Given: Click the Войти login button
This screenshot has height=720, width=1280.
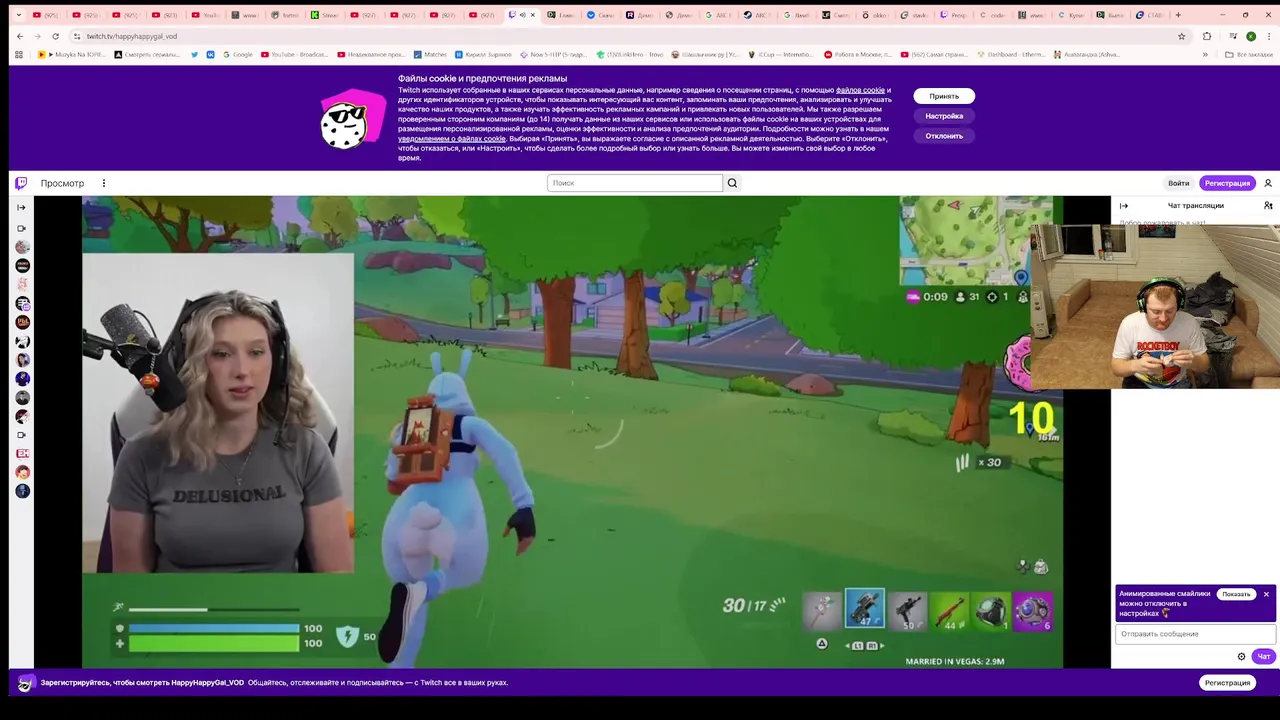Looking at the screenshot, I should pos(1179,183).
